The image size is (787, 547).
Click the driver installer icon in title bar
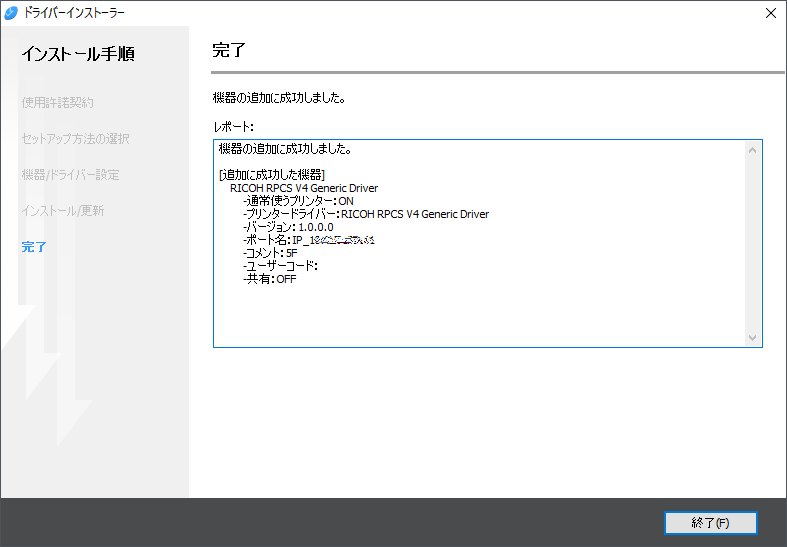tap(11, 13)
